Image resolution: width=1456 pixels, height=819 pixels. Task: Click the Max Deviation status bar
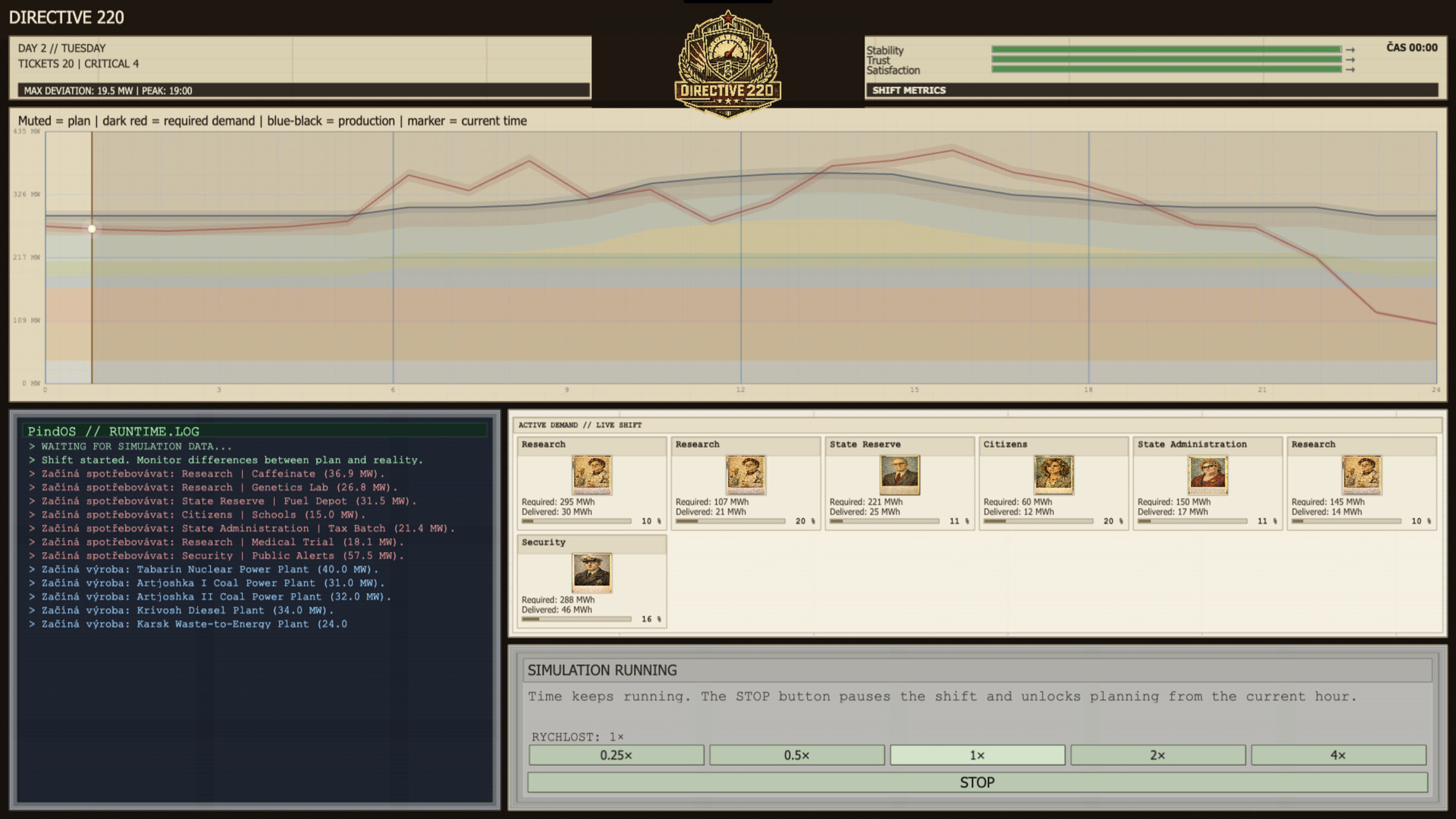pyautogui.click(x=303, y=91)
